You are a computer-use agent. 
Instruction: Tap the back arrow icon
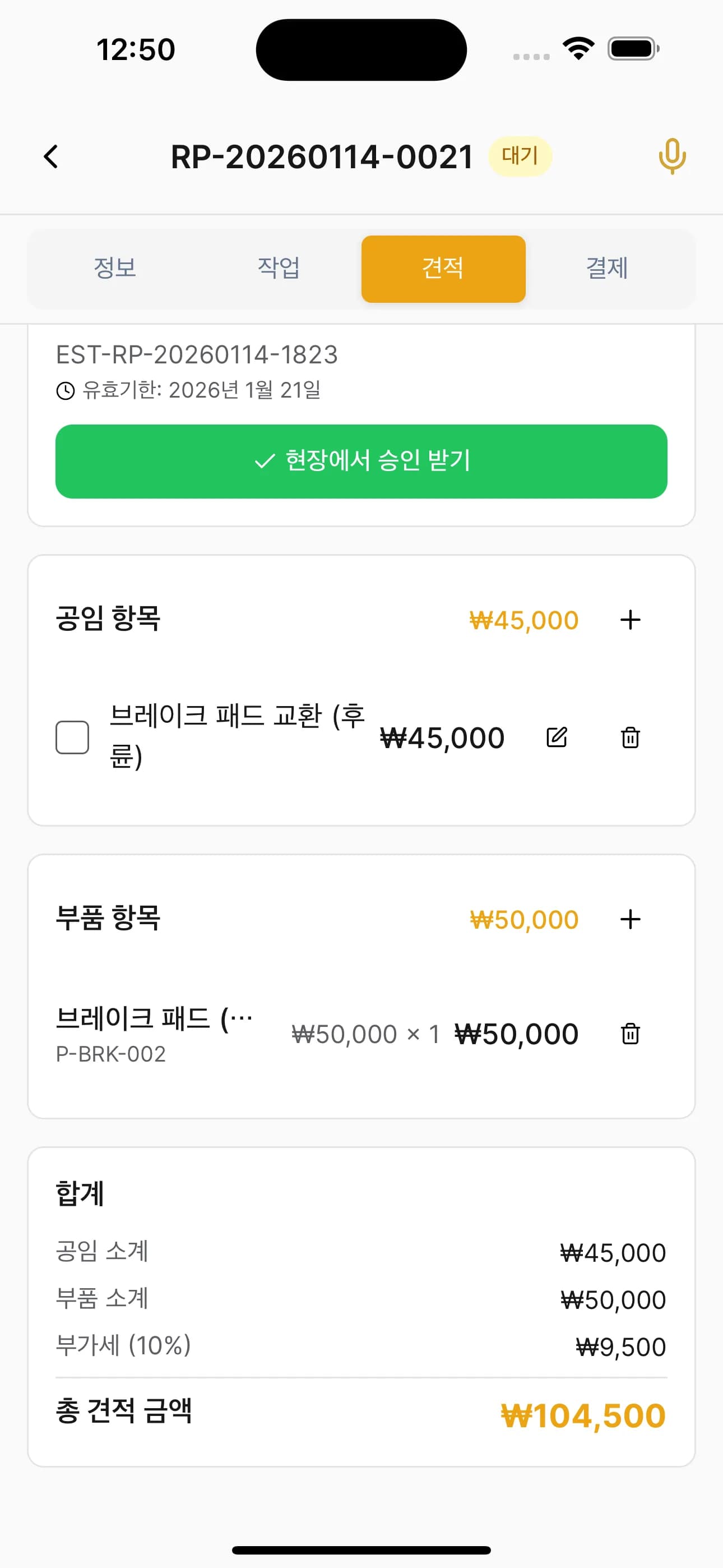51,157
